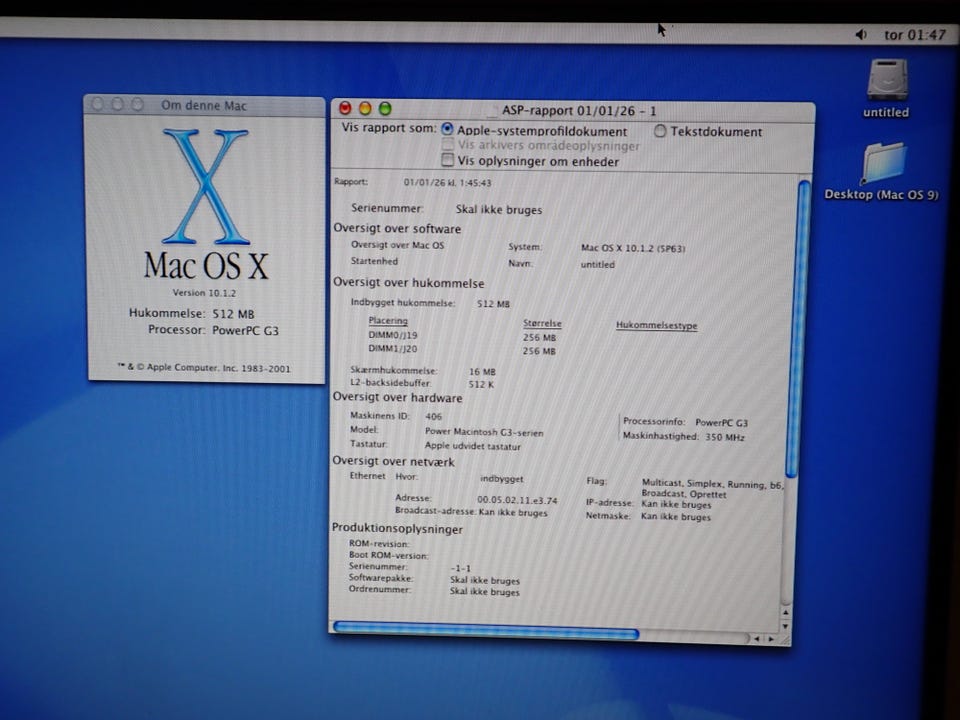Click the scroll up arrow in ASP-rapport
The width and height of the screenshot is (960, 720).
coord(786,612)
